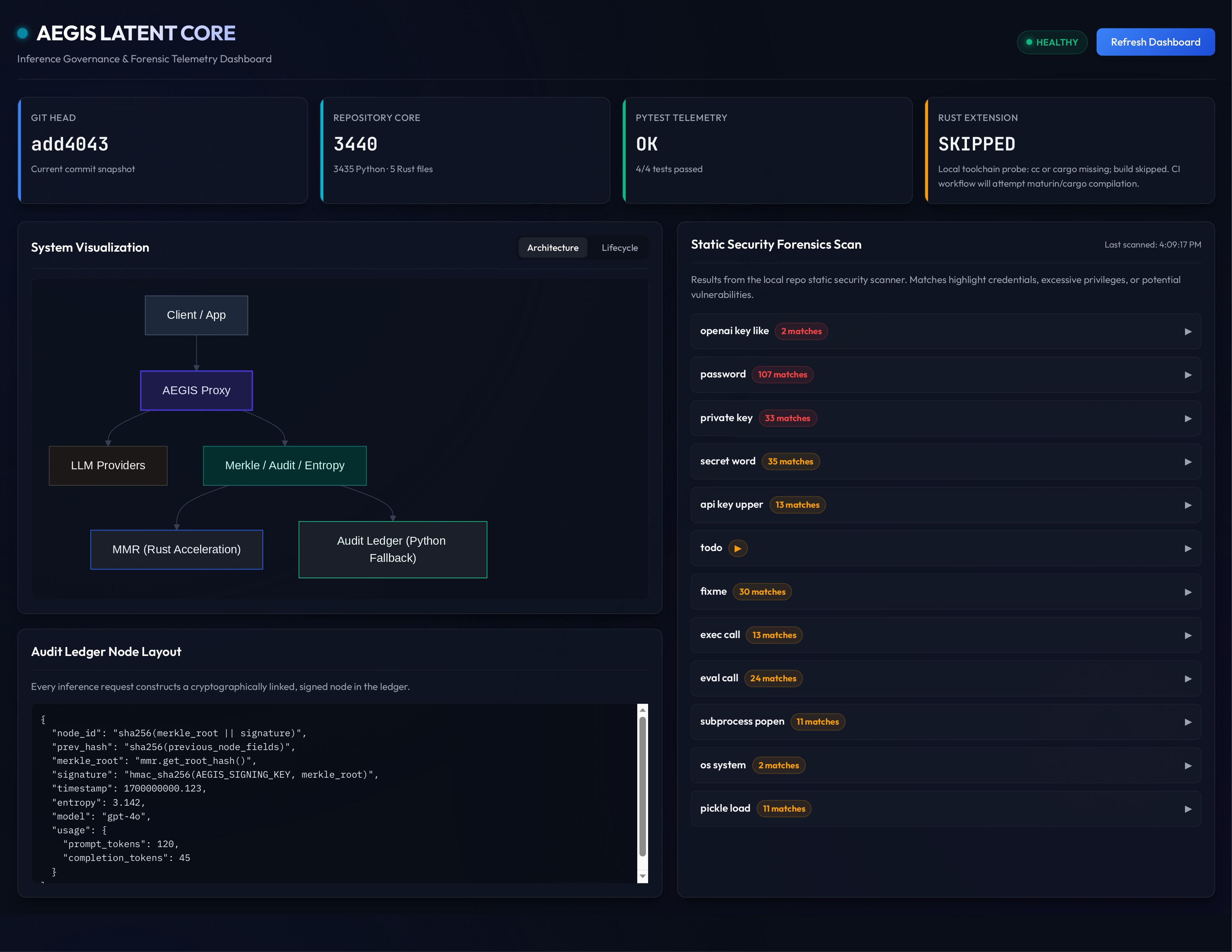Screen dimensions: 1232x952
Task: Click the Last scanned timestamp
Action: pos(1152,245)
